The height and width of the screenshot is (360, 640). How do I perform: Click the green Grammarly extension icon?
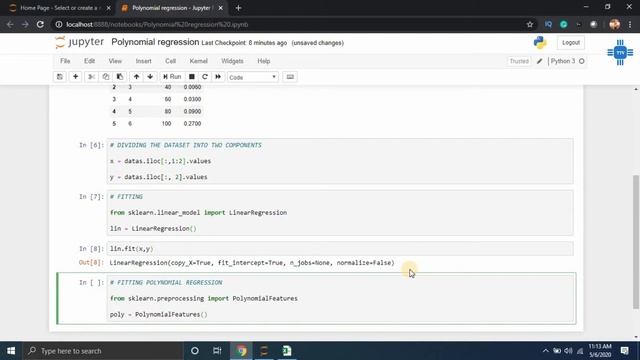pos(564,24)
